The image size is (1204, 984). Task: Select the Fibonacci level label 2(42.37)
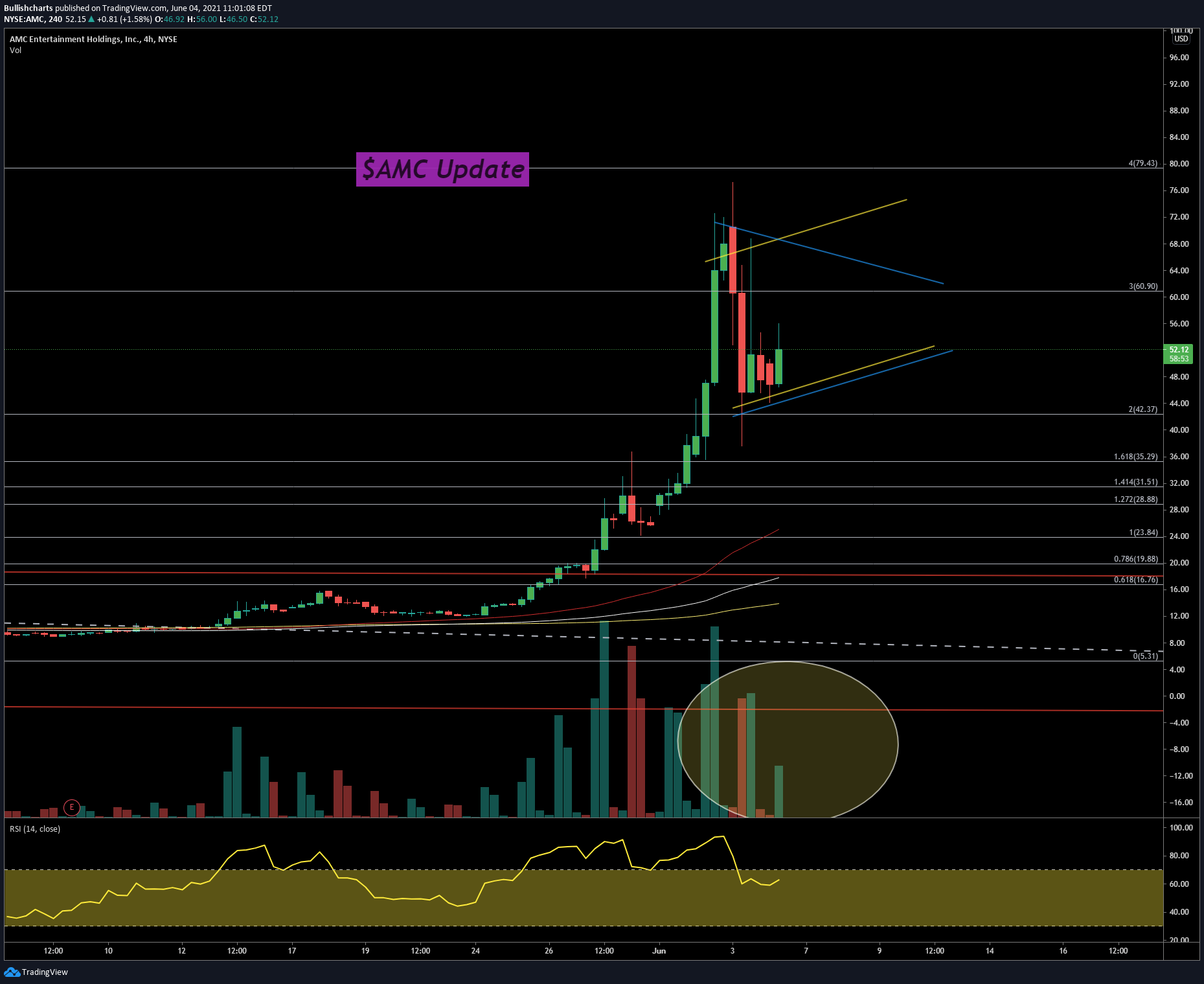tap(1143, 409)
